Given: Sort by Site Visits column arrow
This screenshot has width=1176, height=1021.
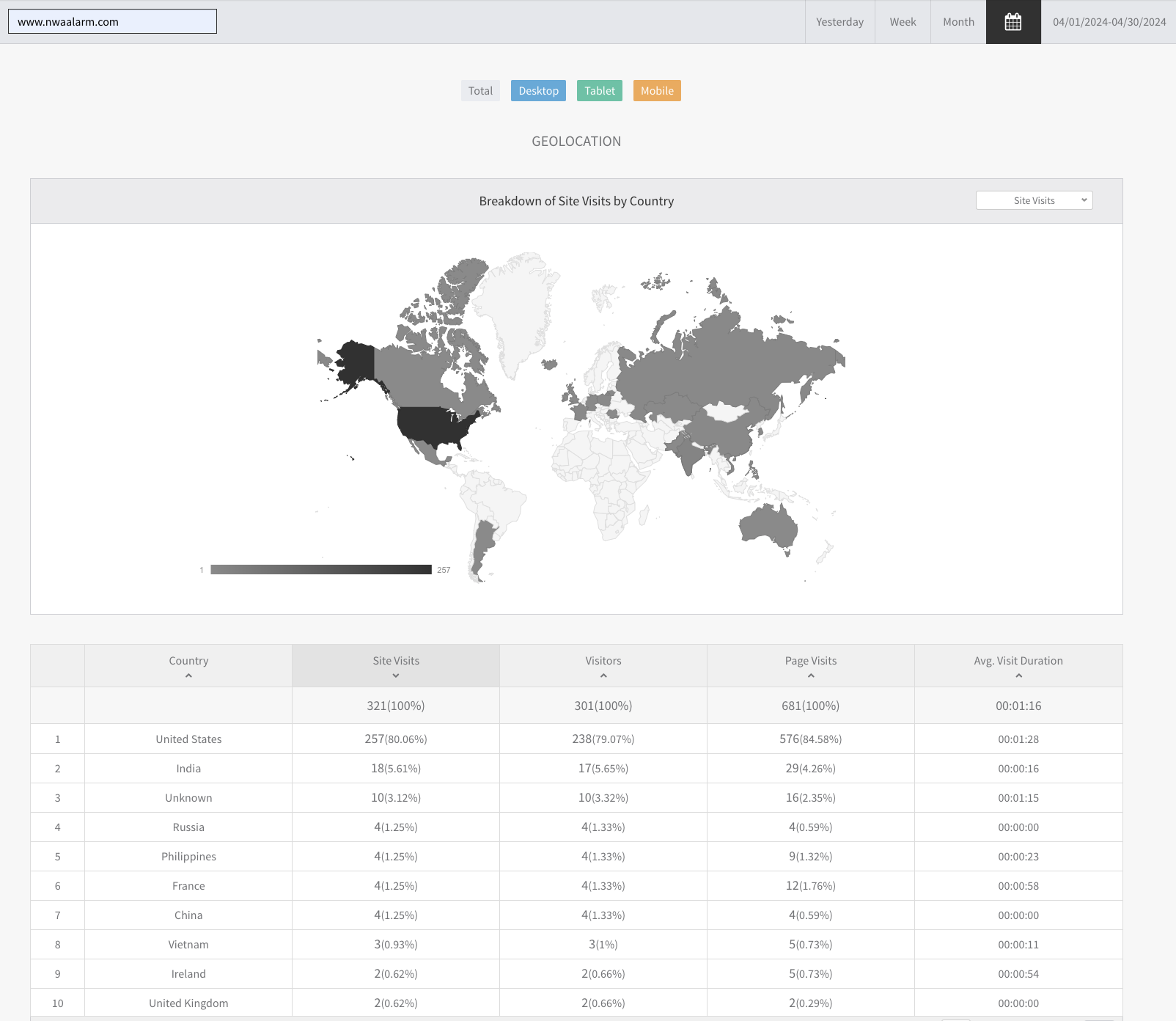Looking at the screenshot, I should coord(396,676).
